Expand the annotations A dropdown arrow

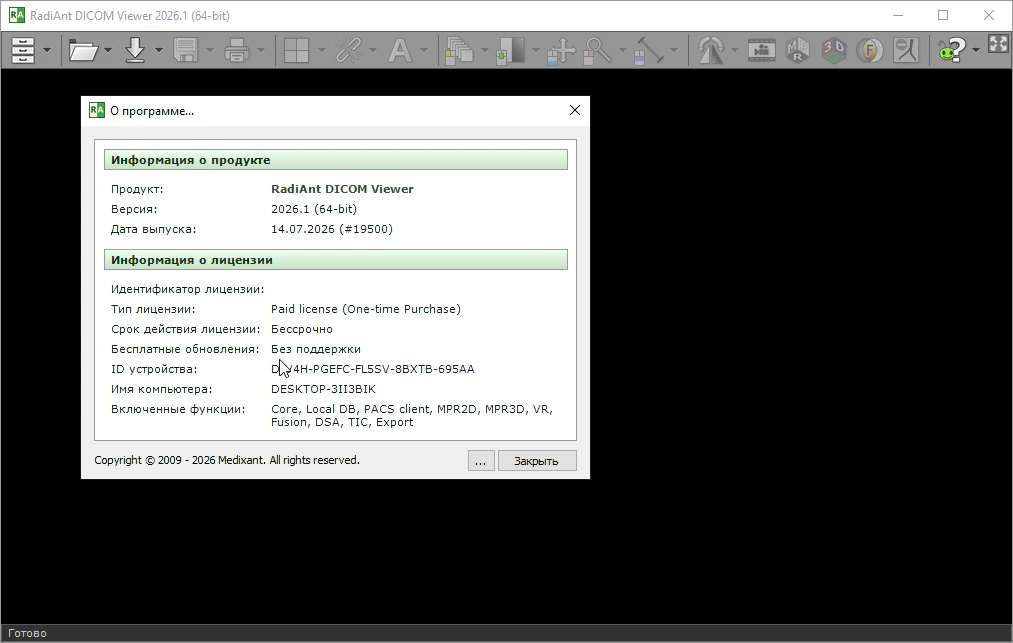[x=424, y=50]
